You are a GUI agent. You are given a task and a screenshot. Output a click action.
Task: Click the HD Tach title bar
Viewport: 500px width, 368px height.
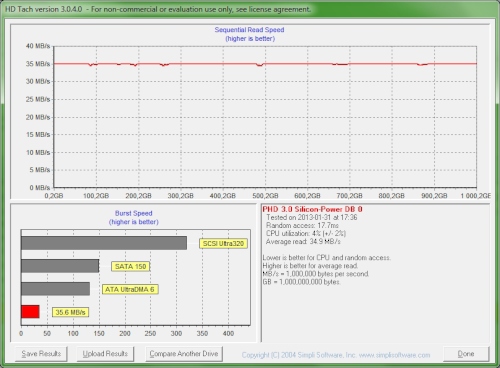[250, 9]
